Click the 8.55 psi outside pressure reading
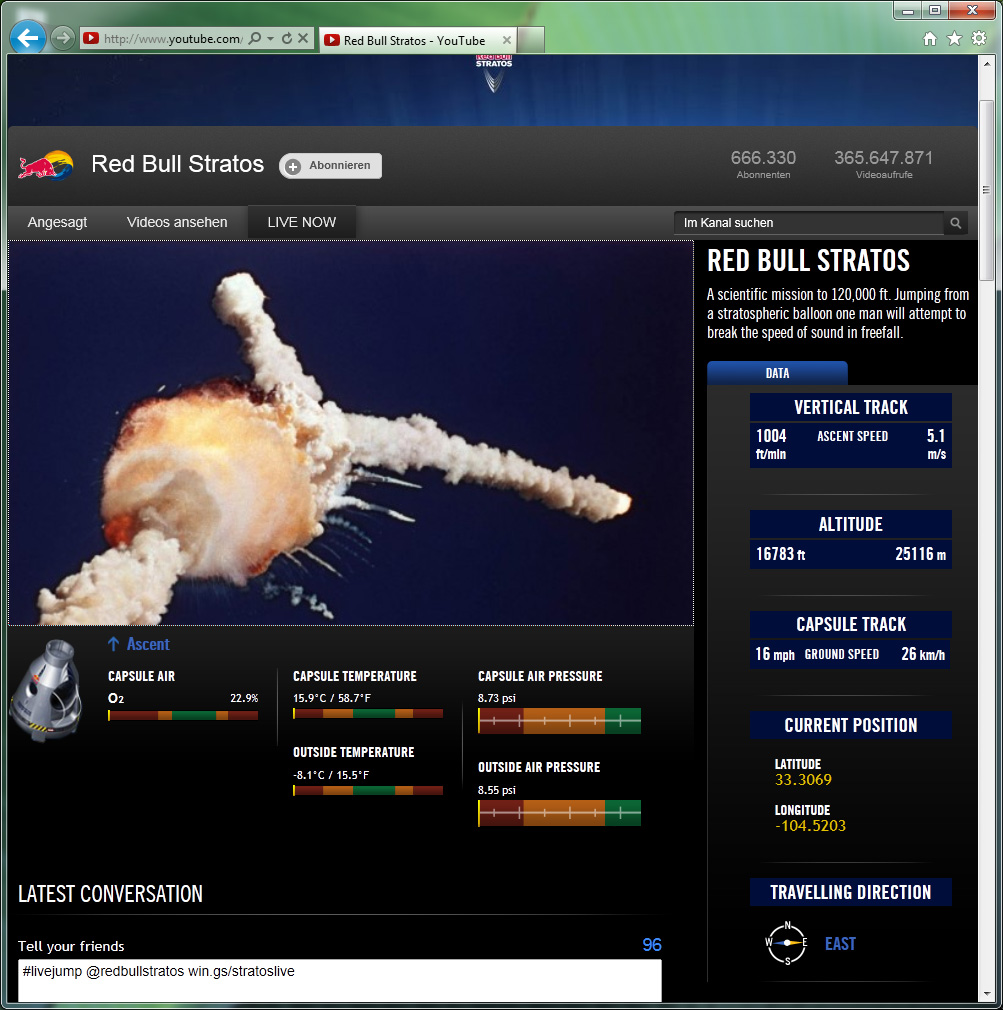 click(x=497, y=790)
